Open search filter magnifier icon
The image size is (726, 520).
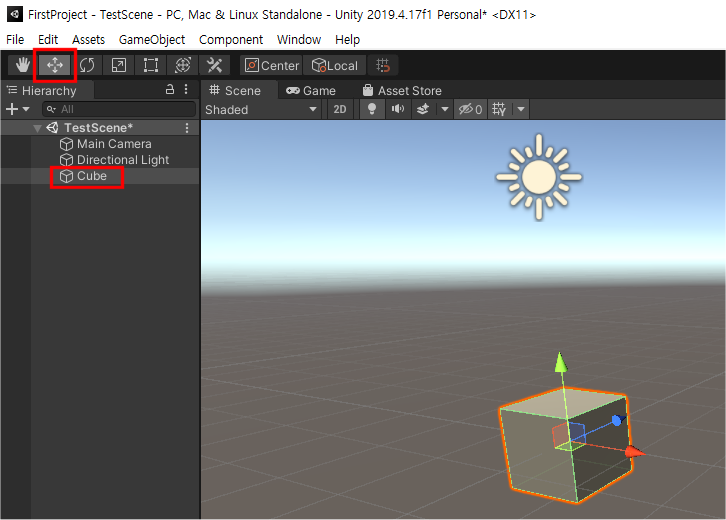tap(51, 109)
